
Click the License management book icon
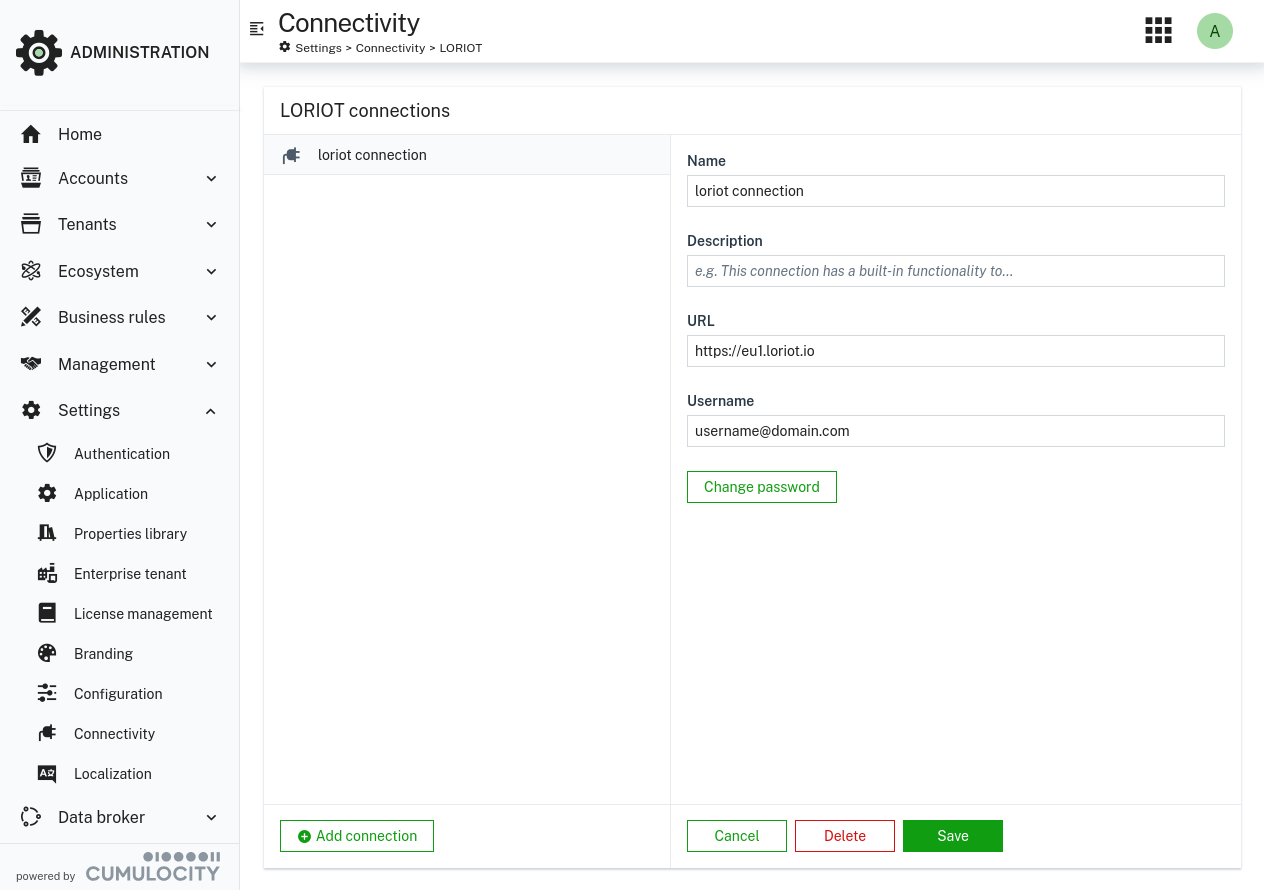pyautogui.click(x=47, y=613)
